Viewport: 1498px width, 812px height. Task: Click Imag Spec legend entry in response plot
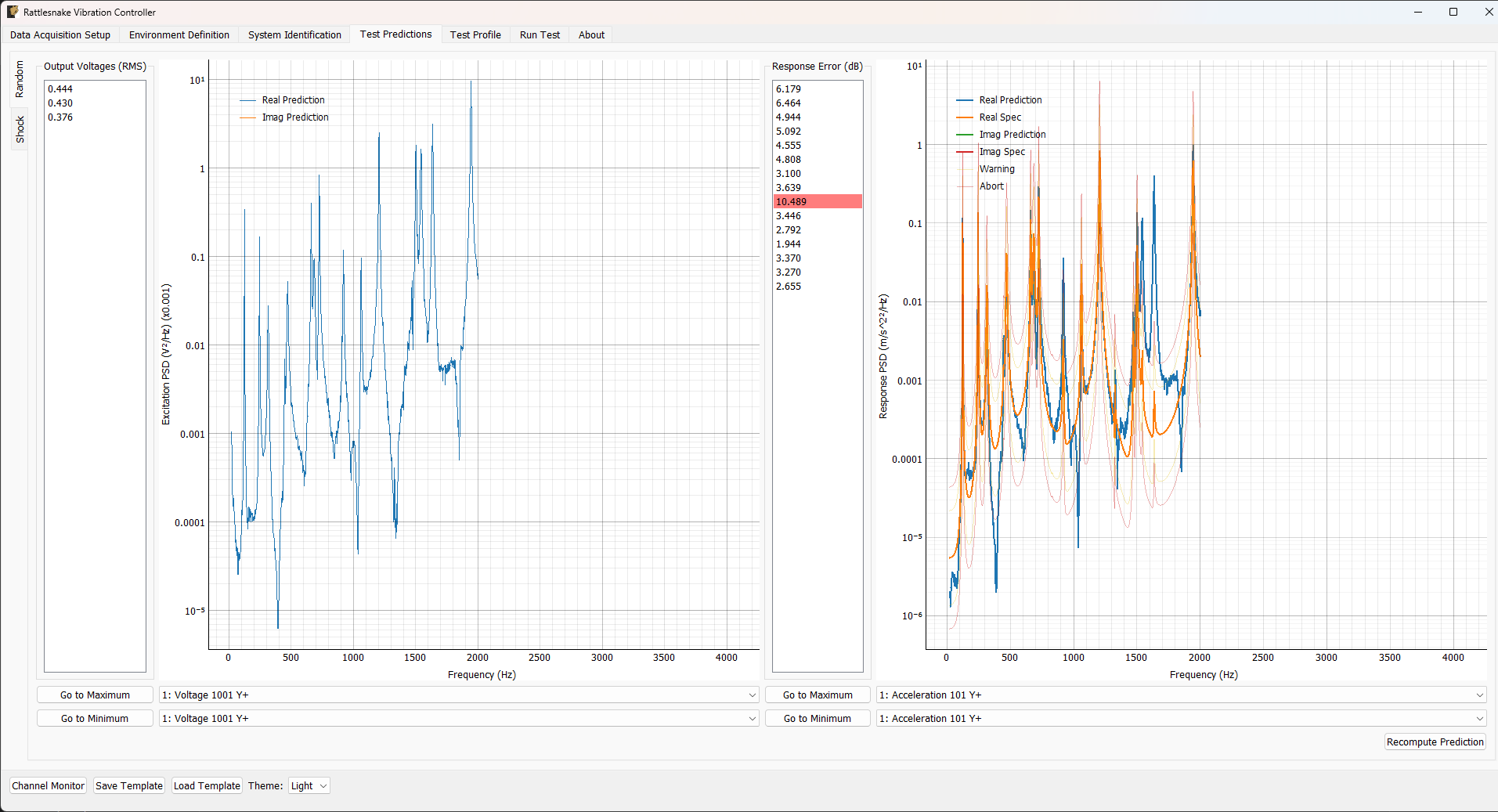991,152
